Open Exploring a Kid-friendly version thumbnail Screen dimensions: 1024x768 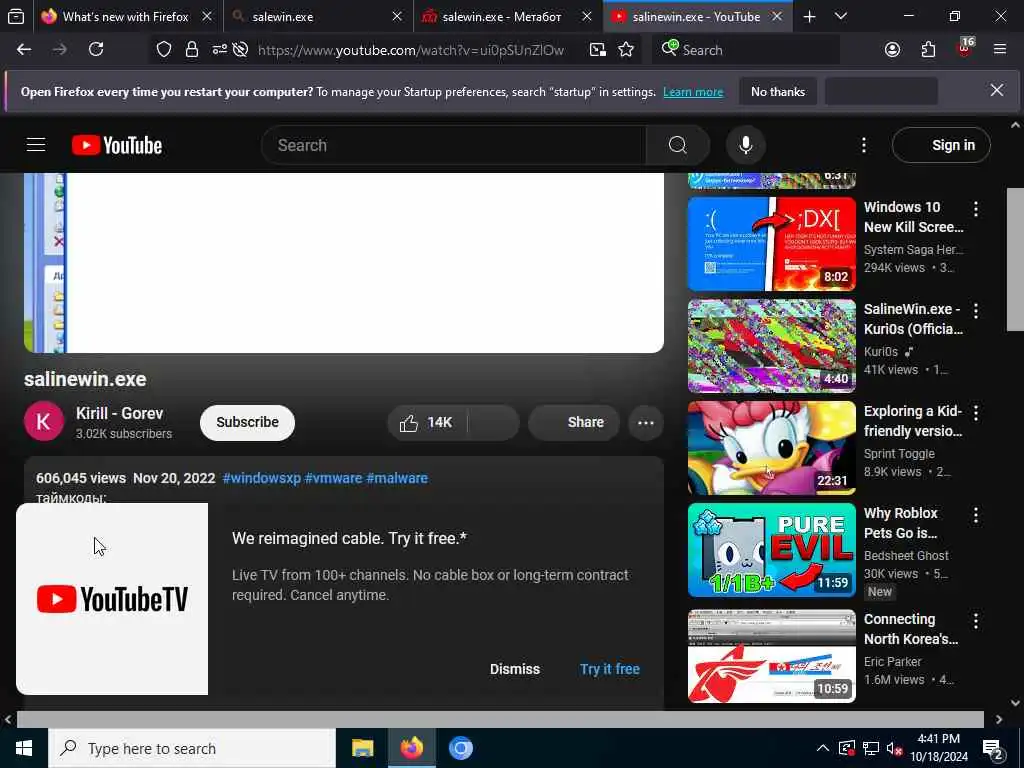click(x=772, y=447)
